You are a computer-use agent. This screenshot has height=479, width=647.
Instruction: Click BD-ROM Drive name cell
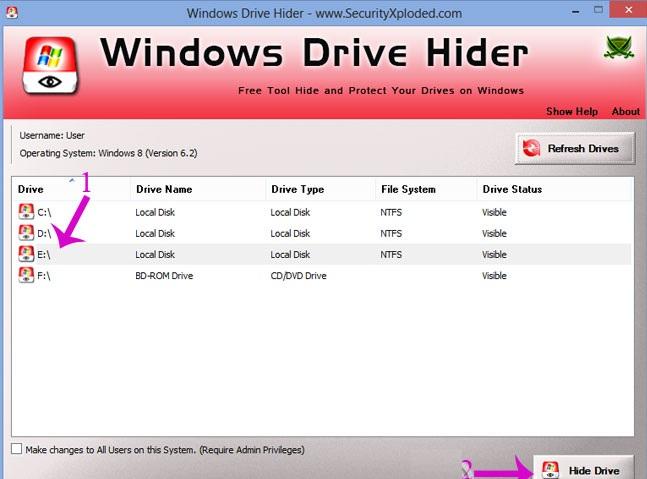point(164,276)
